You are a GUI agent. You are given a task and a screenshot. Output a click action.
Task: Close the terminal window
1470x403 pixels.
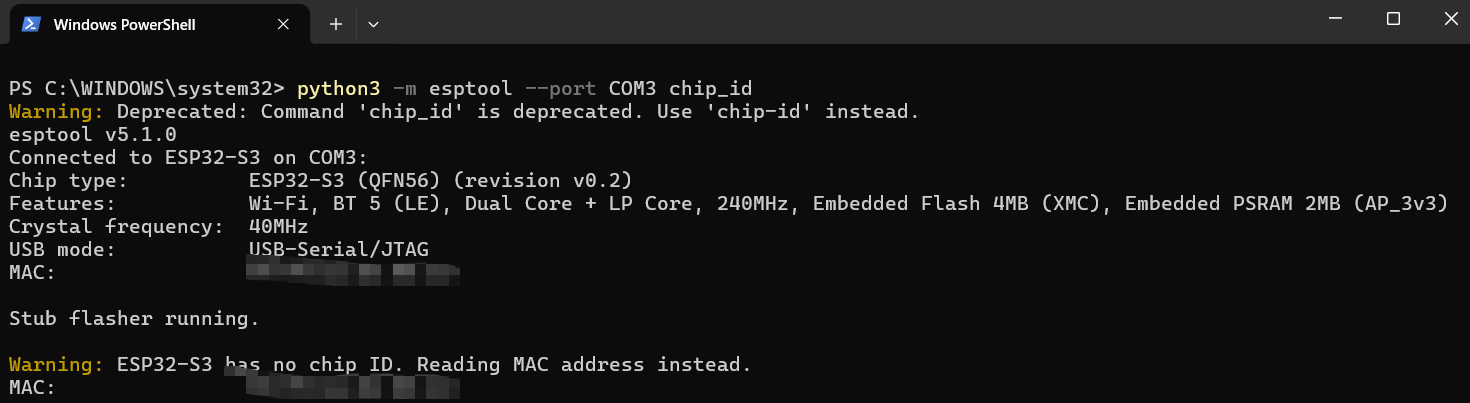(x=1450, y=19)
